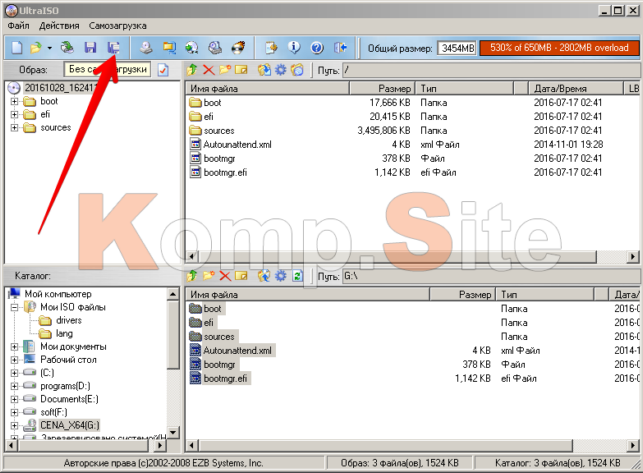
Task: Refresh the local catalog with the green arrows icon
Action: pos(297,276)
